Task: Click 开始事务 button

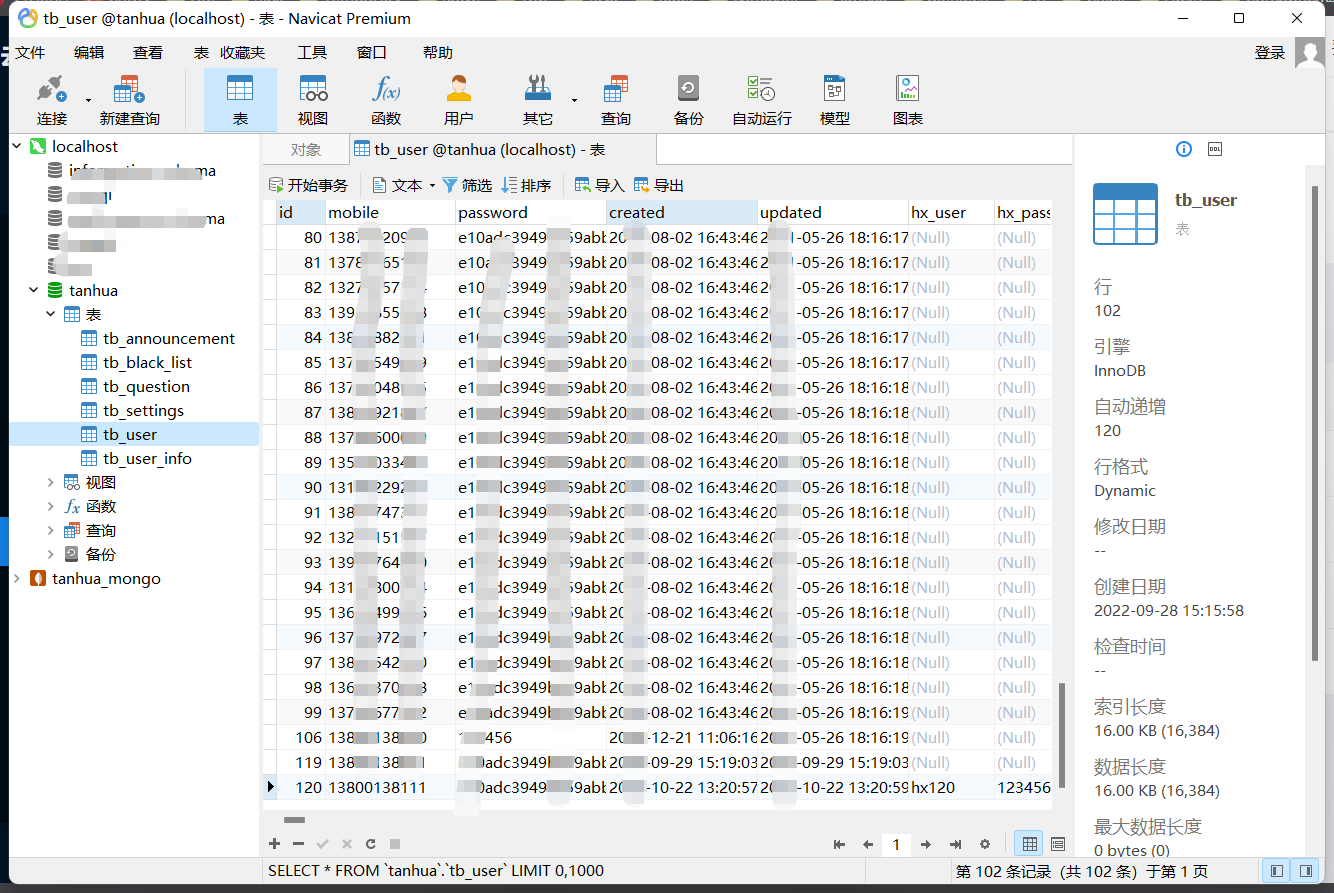Action: (x=308, y=185)
